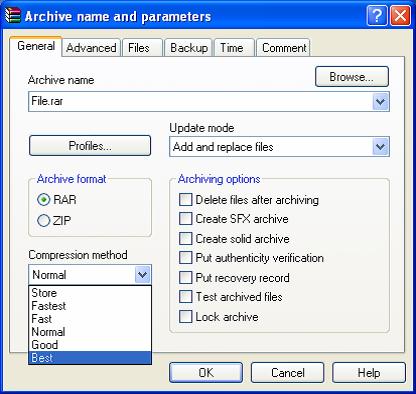Click the question mark help button in title bar
Image resolution: width=416 pixels, height=394 pixels.
point(377,16)
